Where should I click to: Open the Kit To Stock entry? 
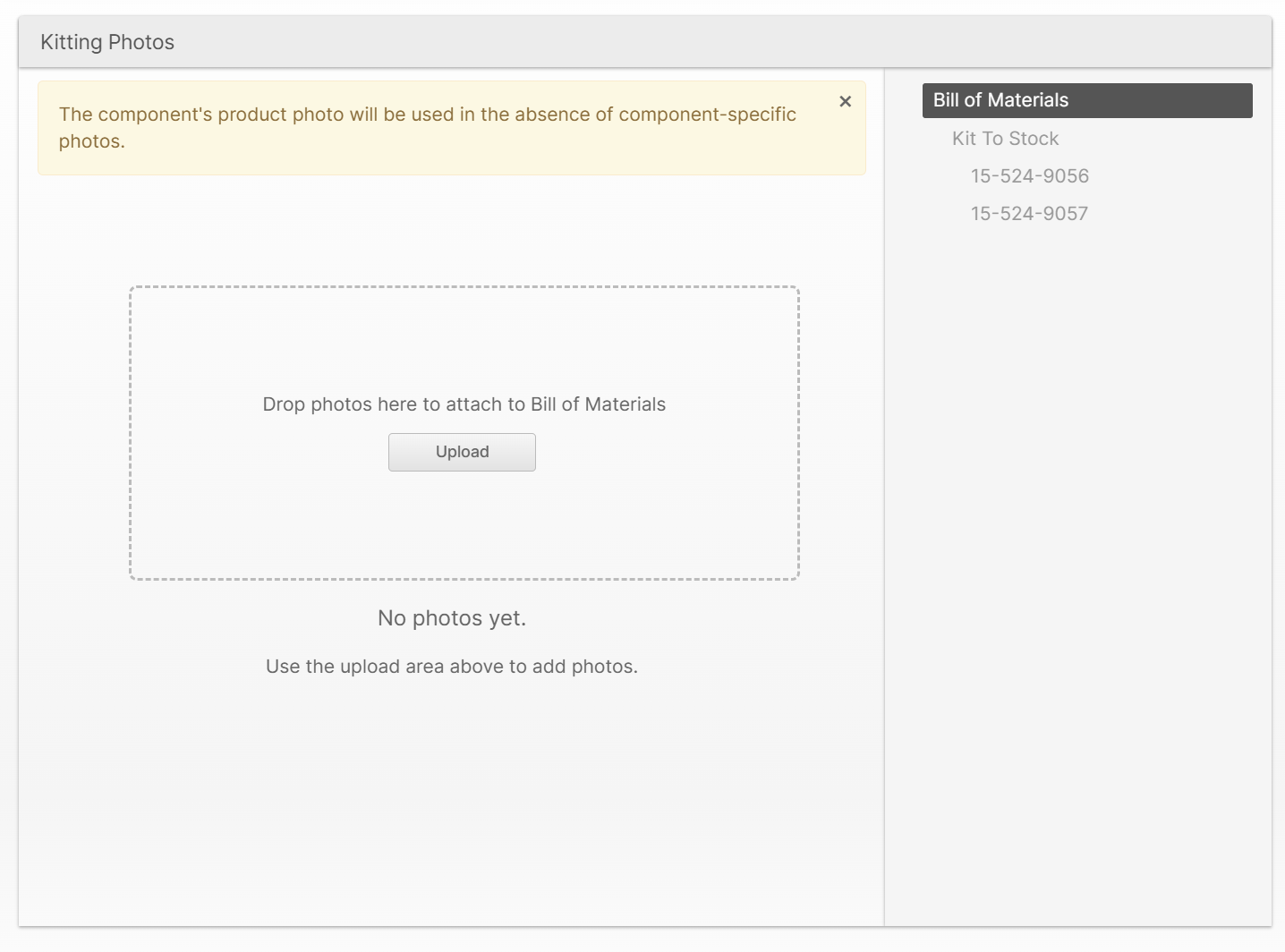coord(1005,139)
